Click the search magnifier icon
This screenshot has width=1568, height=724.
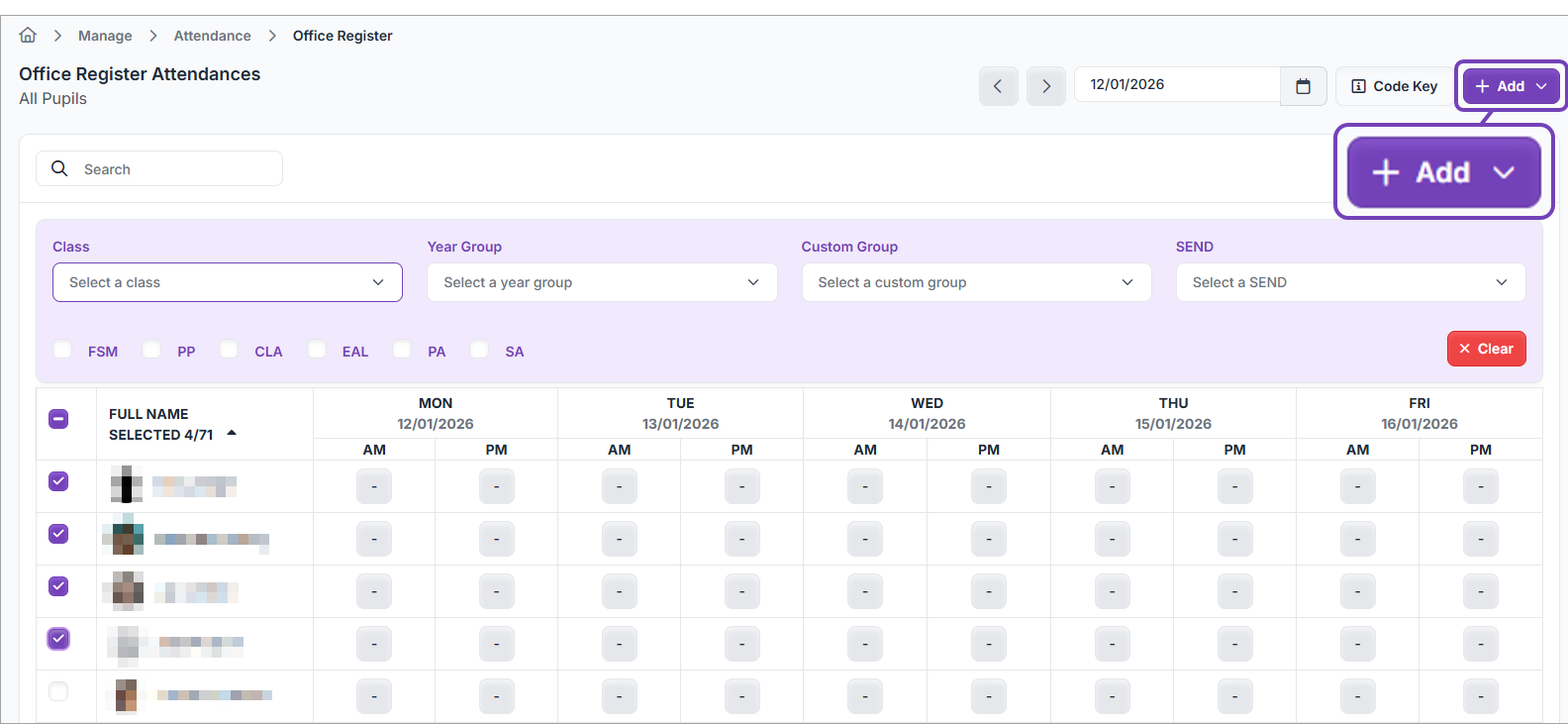point(59,168)
